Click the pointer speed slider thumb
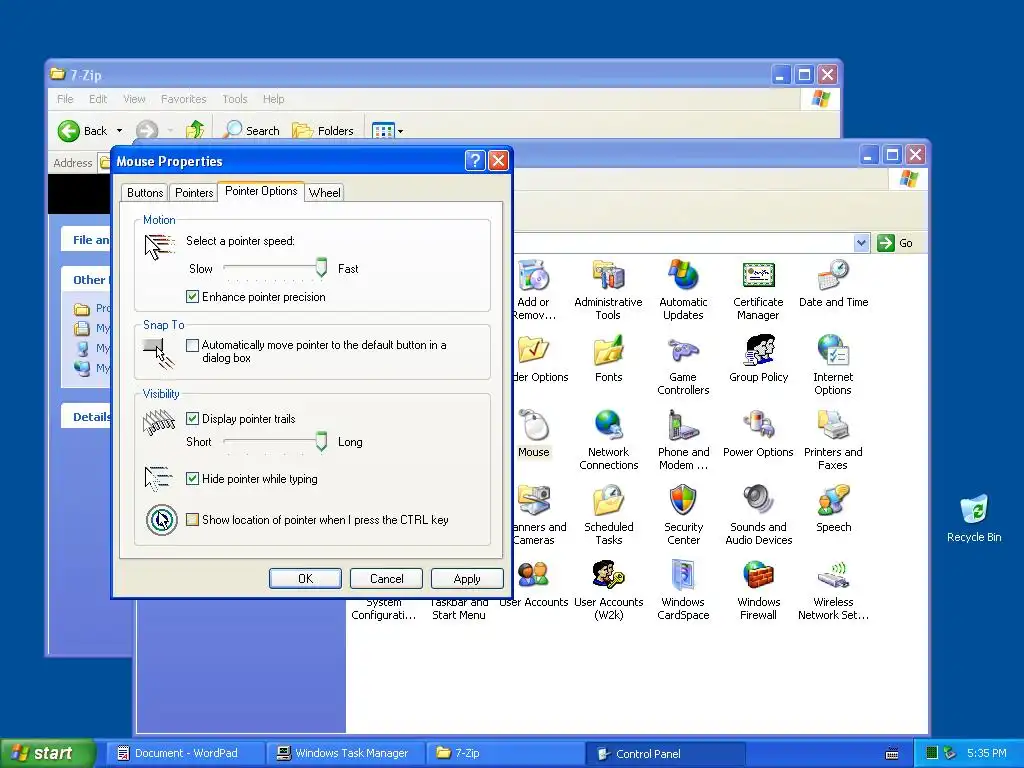This screenshot has width=1024, height=768. tap(321, 267)
